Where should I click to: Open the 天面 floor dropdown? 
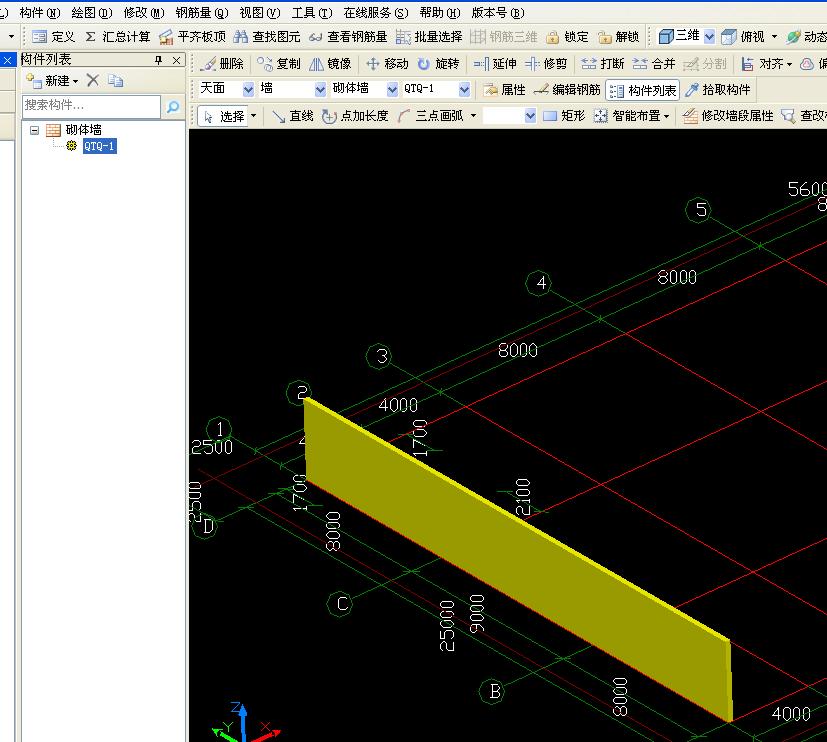click(x=248, y=89)
